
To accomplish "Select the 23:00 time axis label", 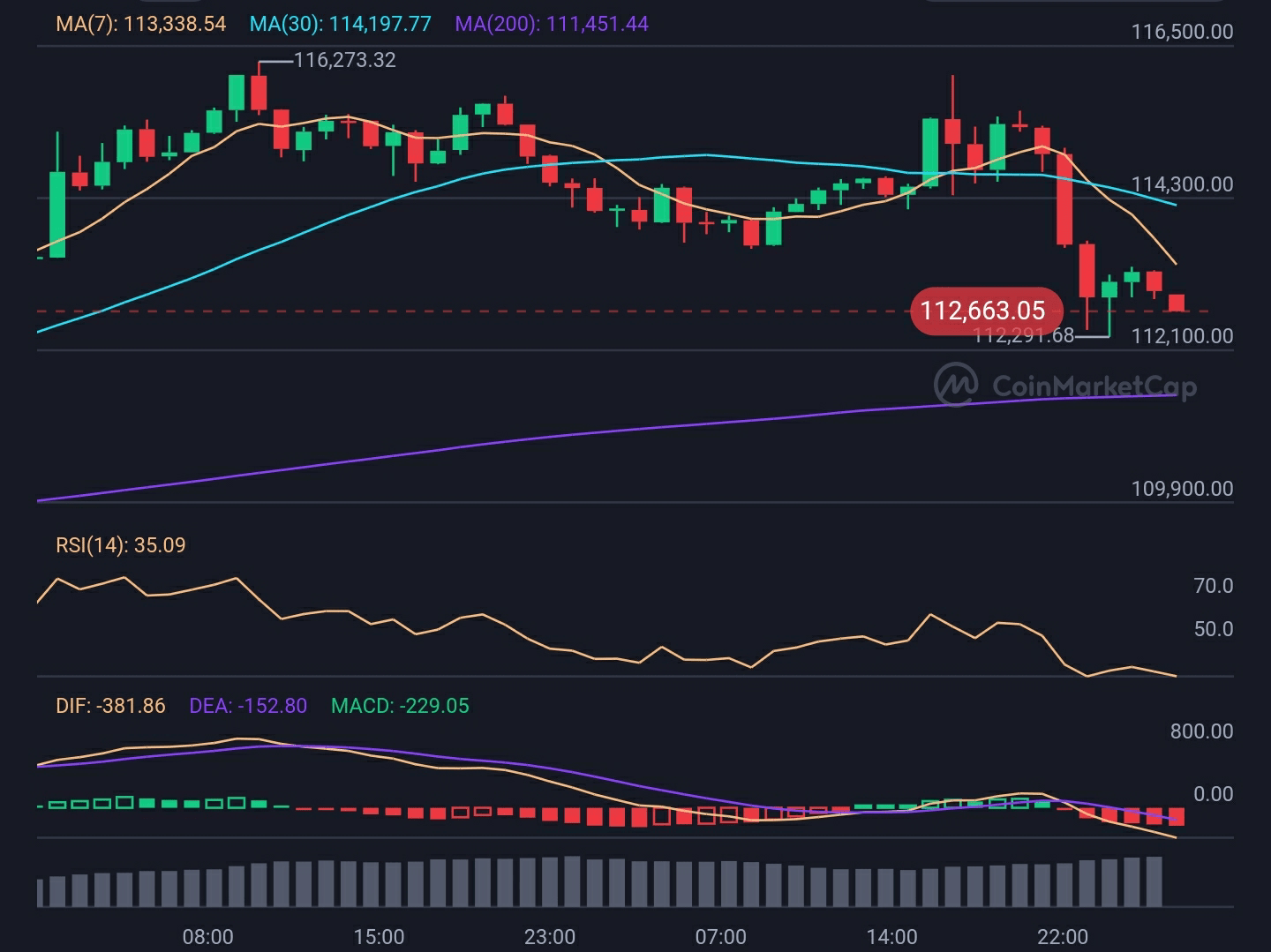I will [550, 937].
